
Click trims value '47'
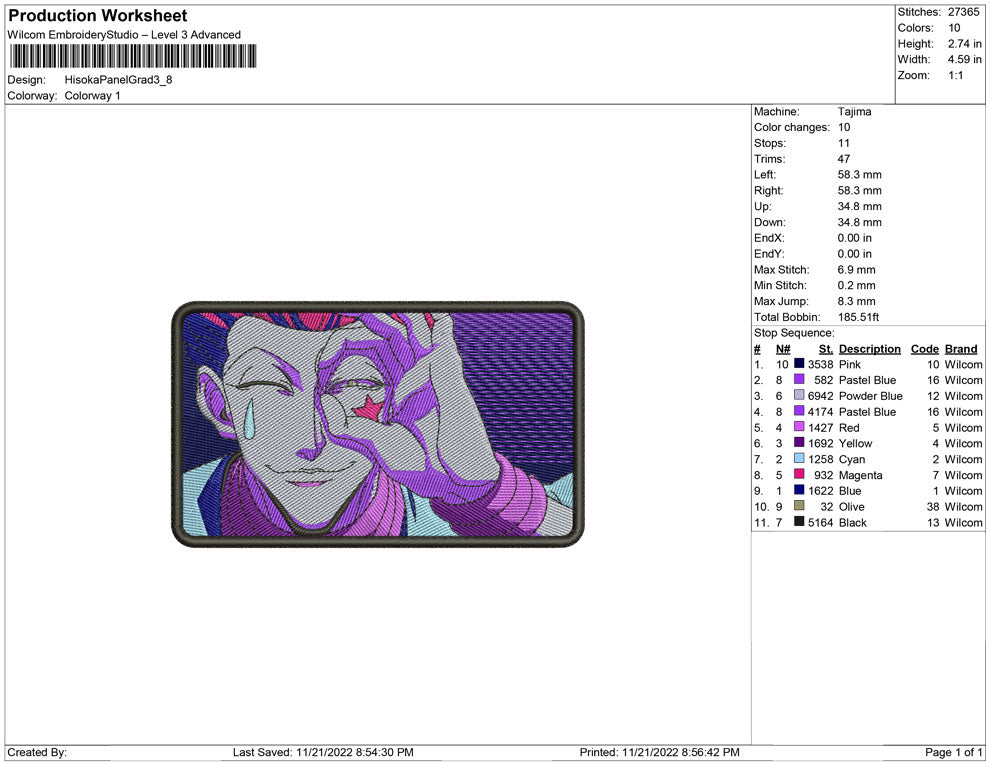(x=844, y=159)
